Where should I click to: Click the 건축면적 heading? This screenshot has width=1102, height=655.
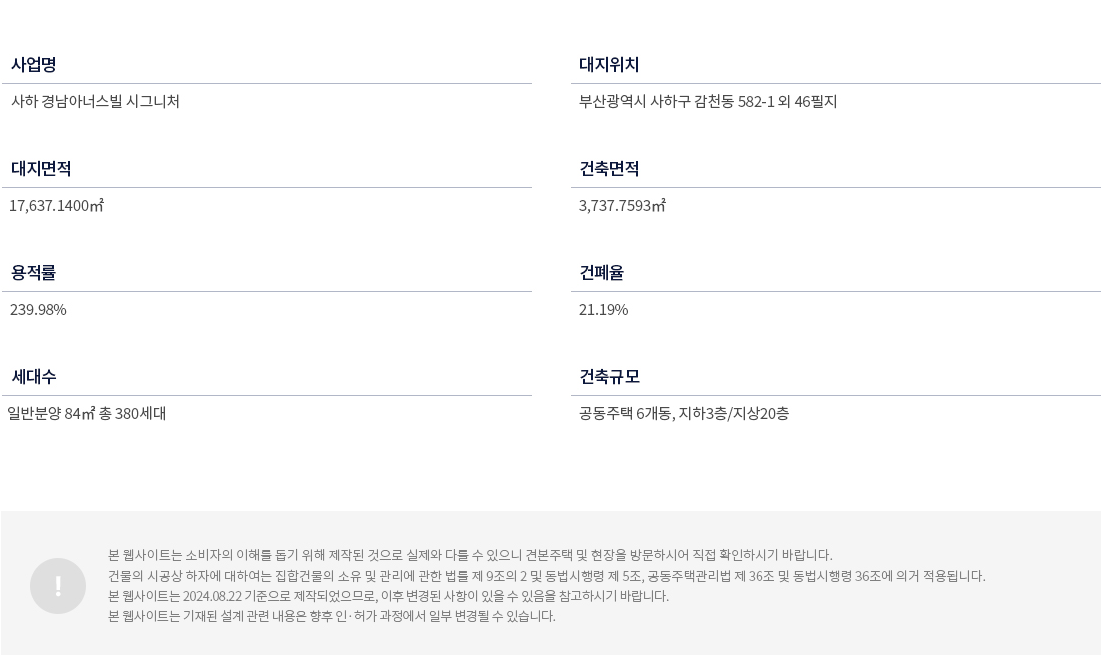pos(609,169)
